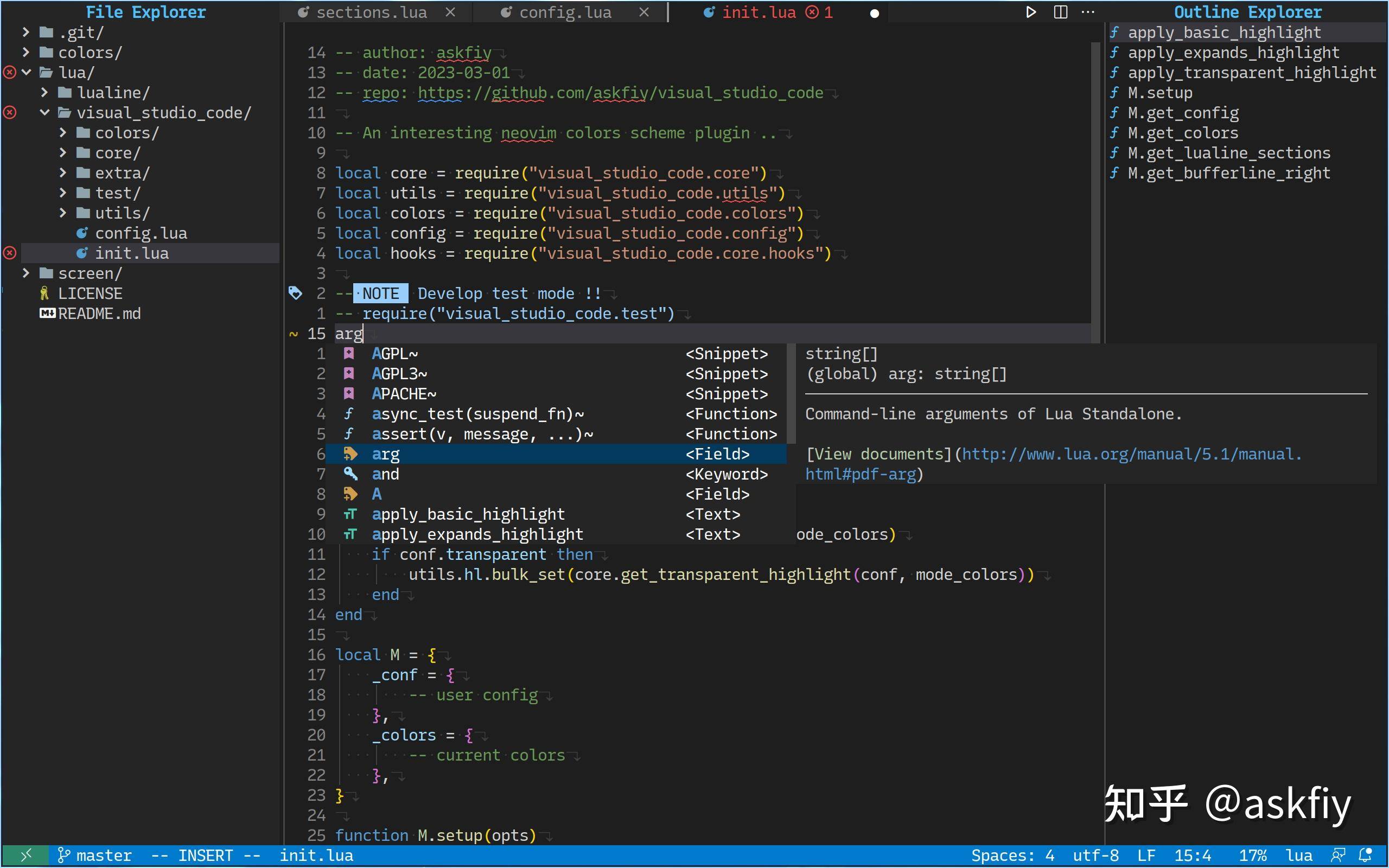1389x868 pixels.
Task: Choose the APACHE~ snippet completion
Action: tap(556, 394)
